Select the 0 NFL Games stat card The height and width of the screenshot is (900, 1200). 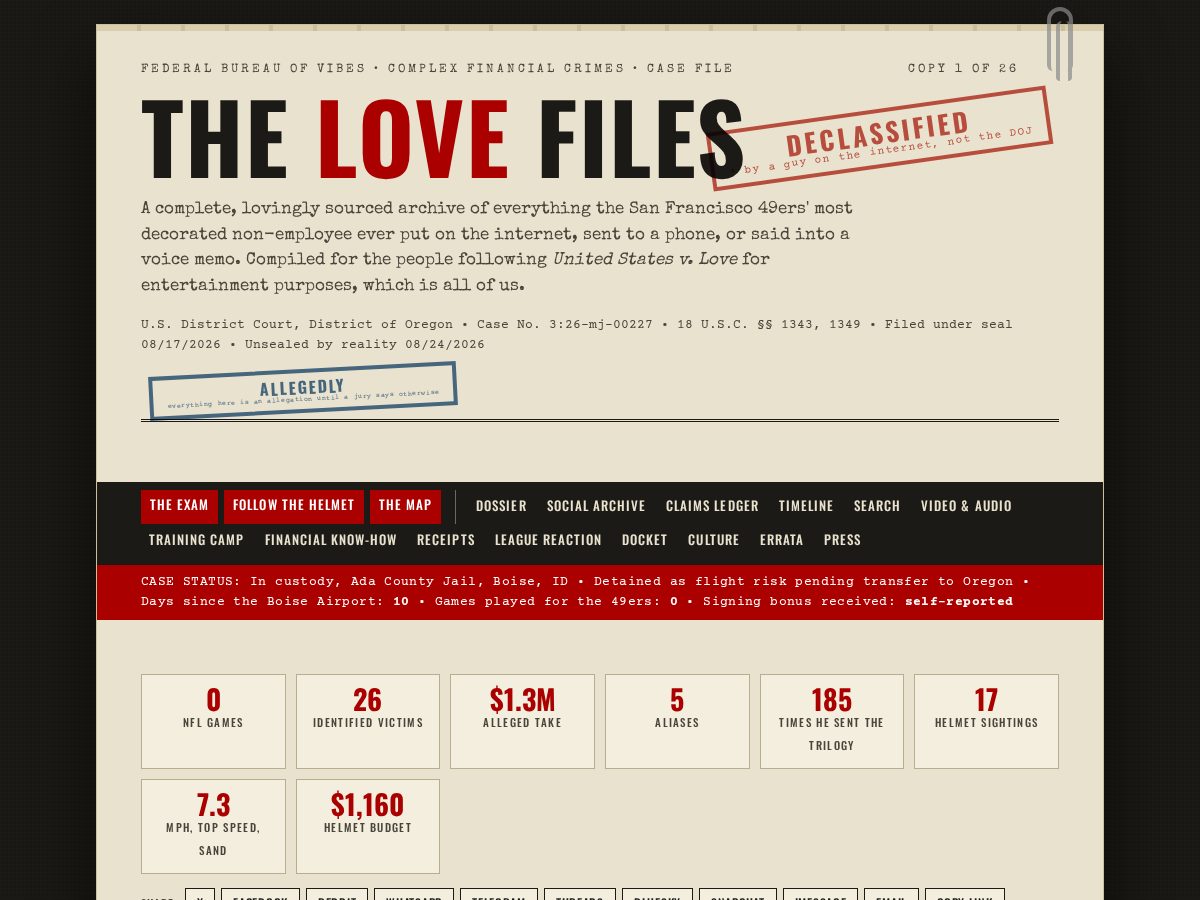click(213, 721)
